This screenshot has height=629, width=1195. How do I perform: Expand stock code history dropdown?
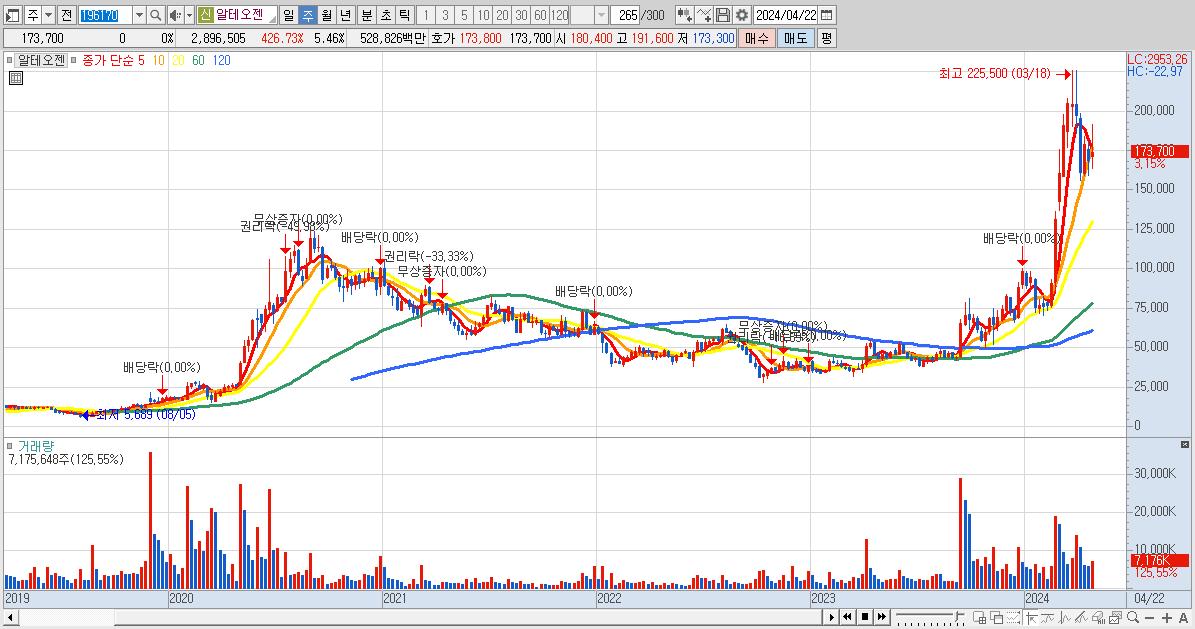[139, 14]
